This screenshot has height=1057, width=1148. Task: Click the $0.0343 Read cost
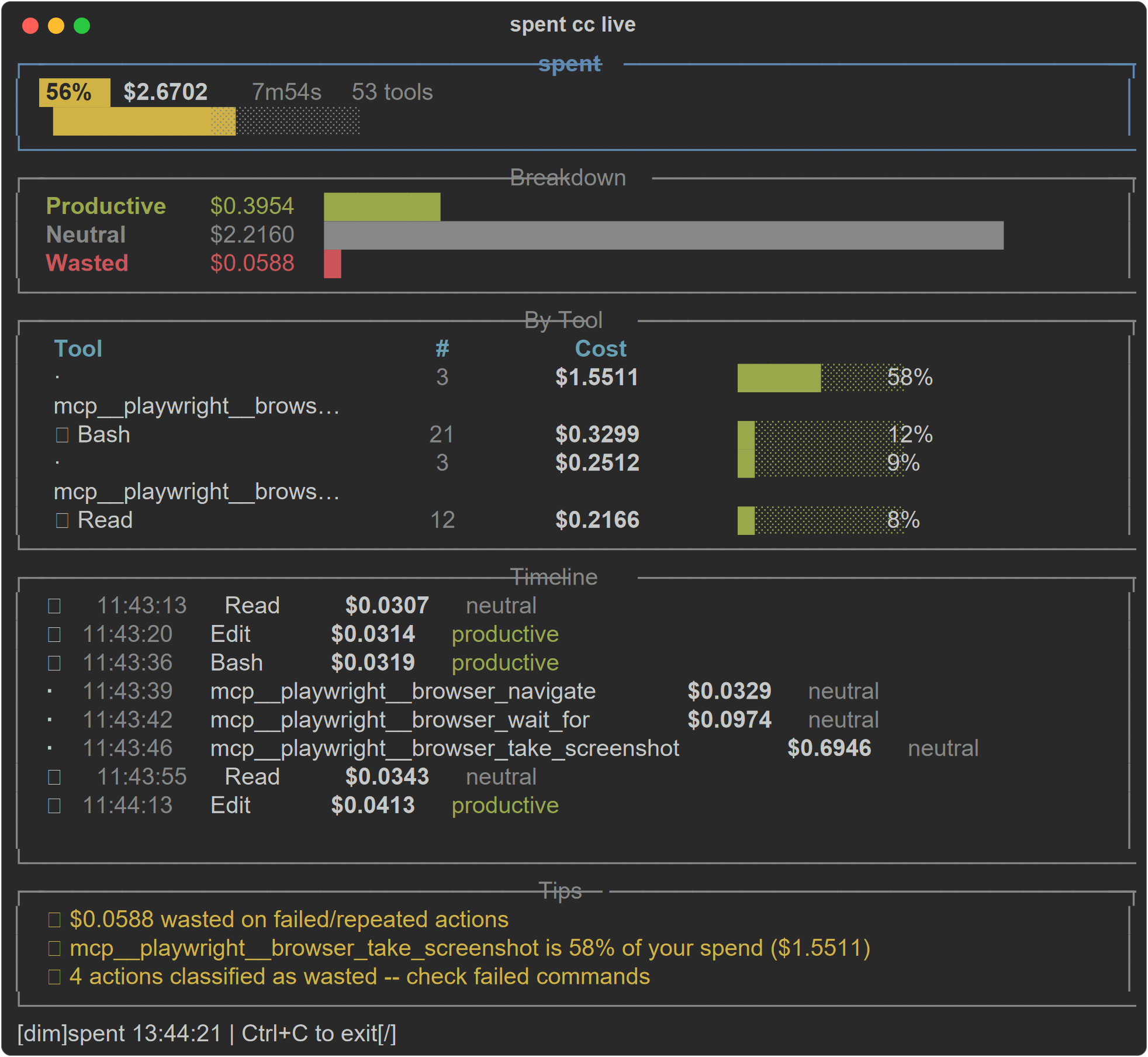point(387,777)
